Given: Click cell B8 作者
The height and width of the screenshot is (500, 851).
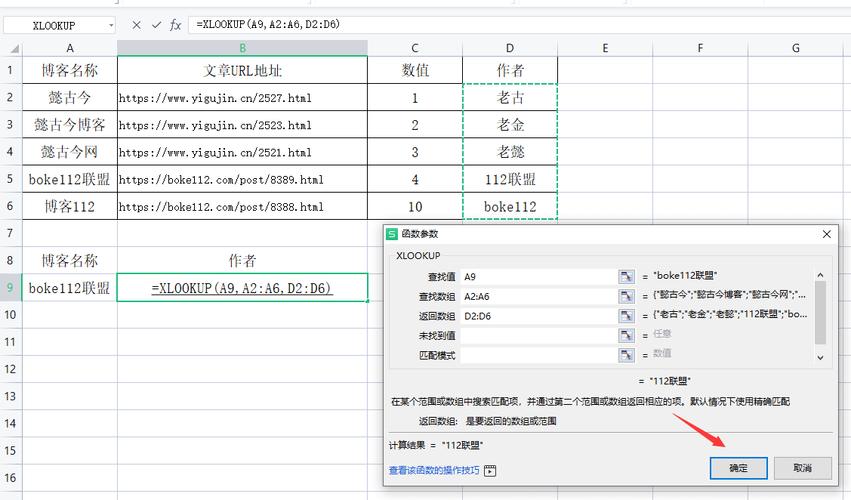Looking at the screenshot, I should click(x=243, y=260).
